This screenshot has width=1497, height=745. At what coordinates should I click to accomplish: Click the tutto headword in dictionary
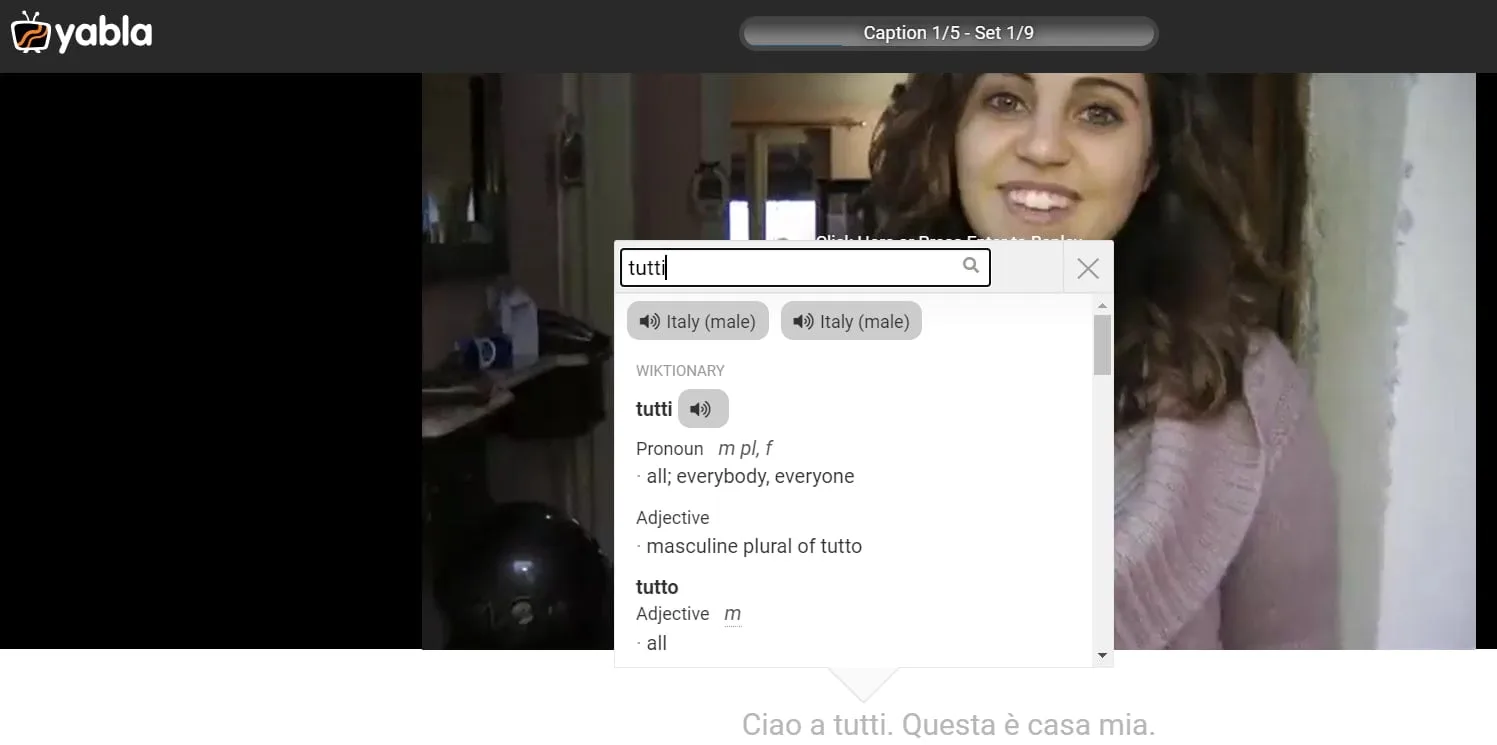(x=657, y=587)
